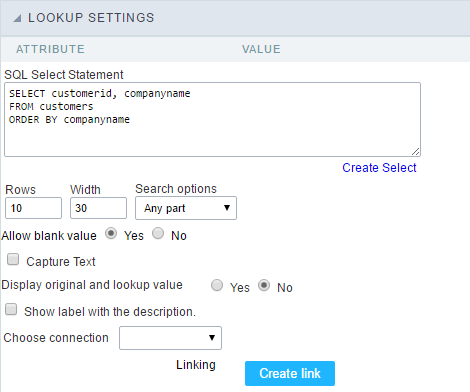470x392 pixels.
Task: Click the 'Search options' label
Action: click(176, 189)
